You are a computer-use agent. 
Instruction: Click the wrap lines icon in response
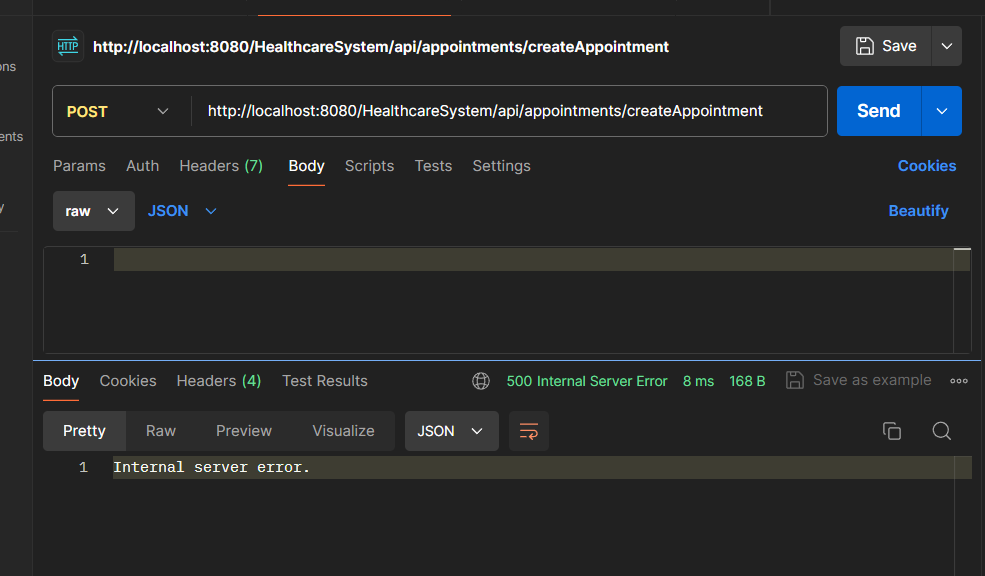click(x=529, y=431)
